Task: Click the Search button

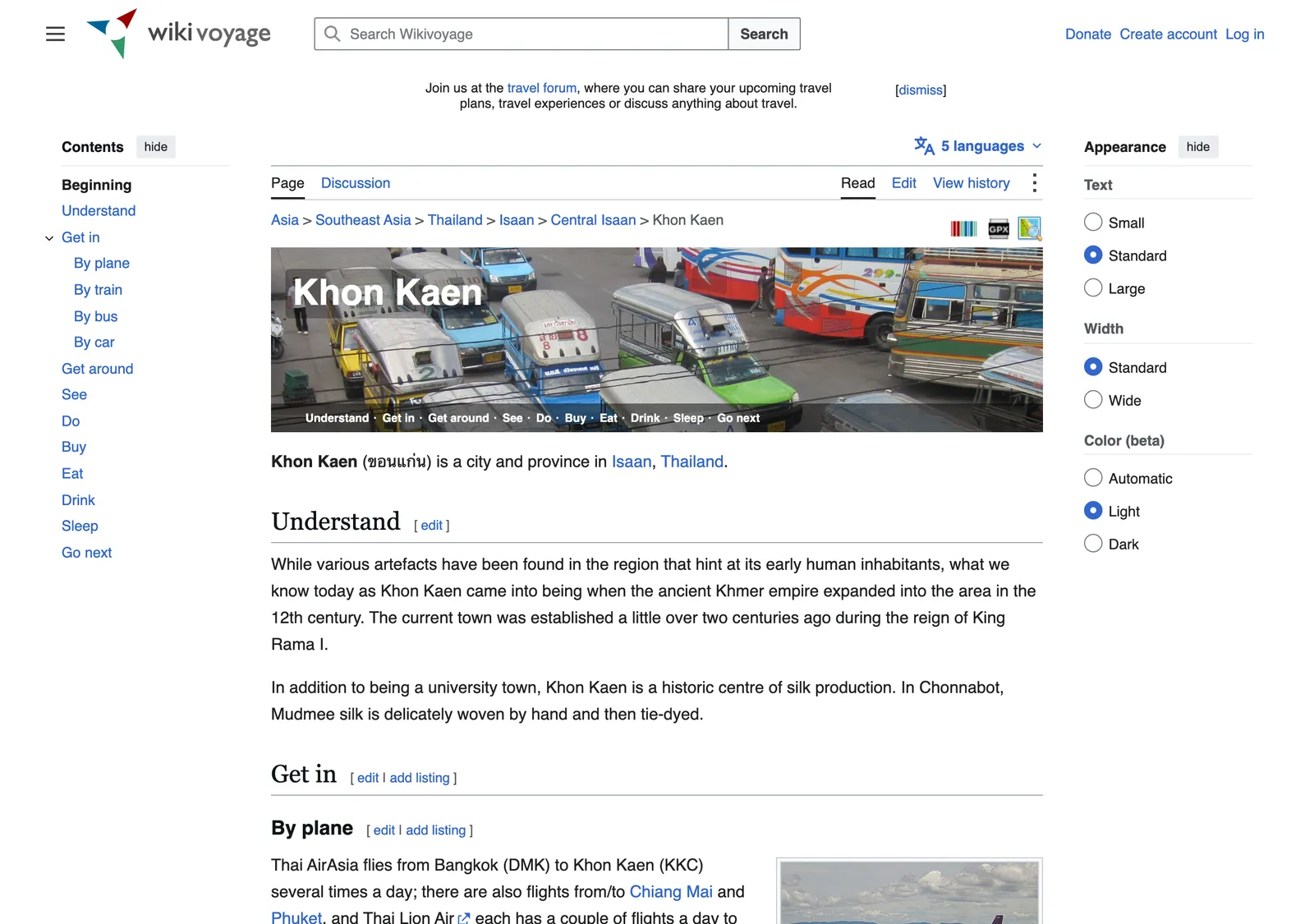Action: (x=764, y=34)
